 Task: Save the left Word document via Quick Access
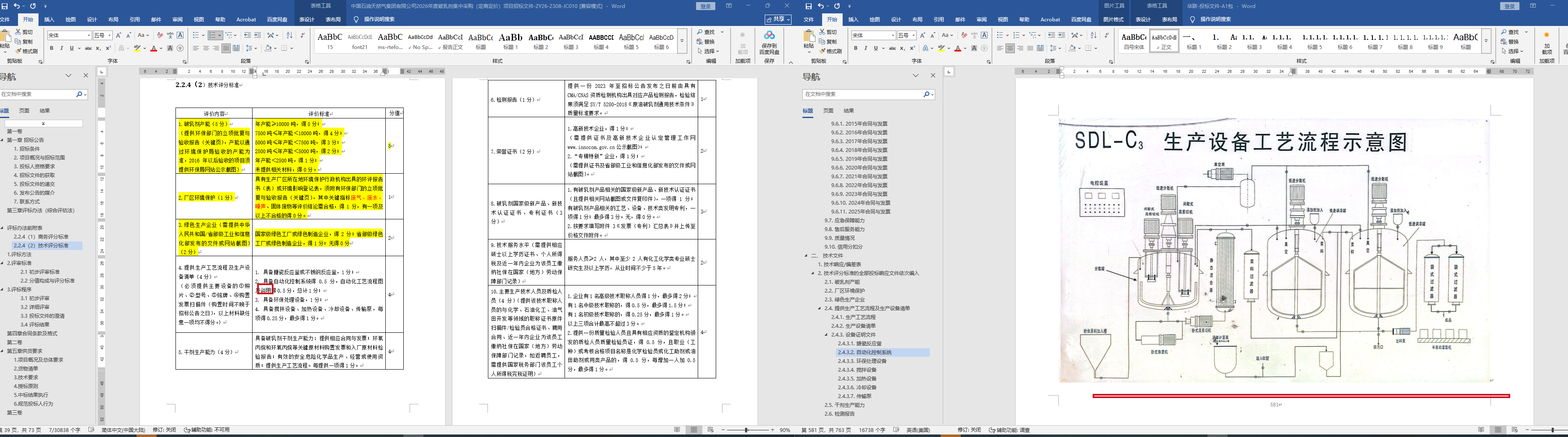[x=5, y=6]
